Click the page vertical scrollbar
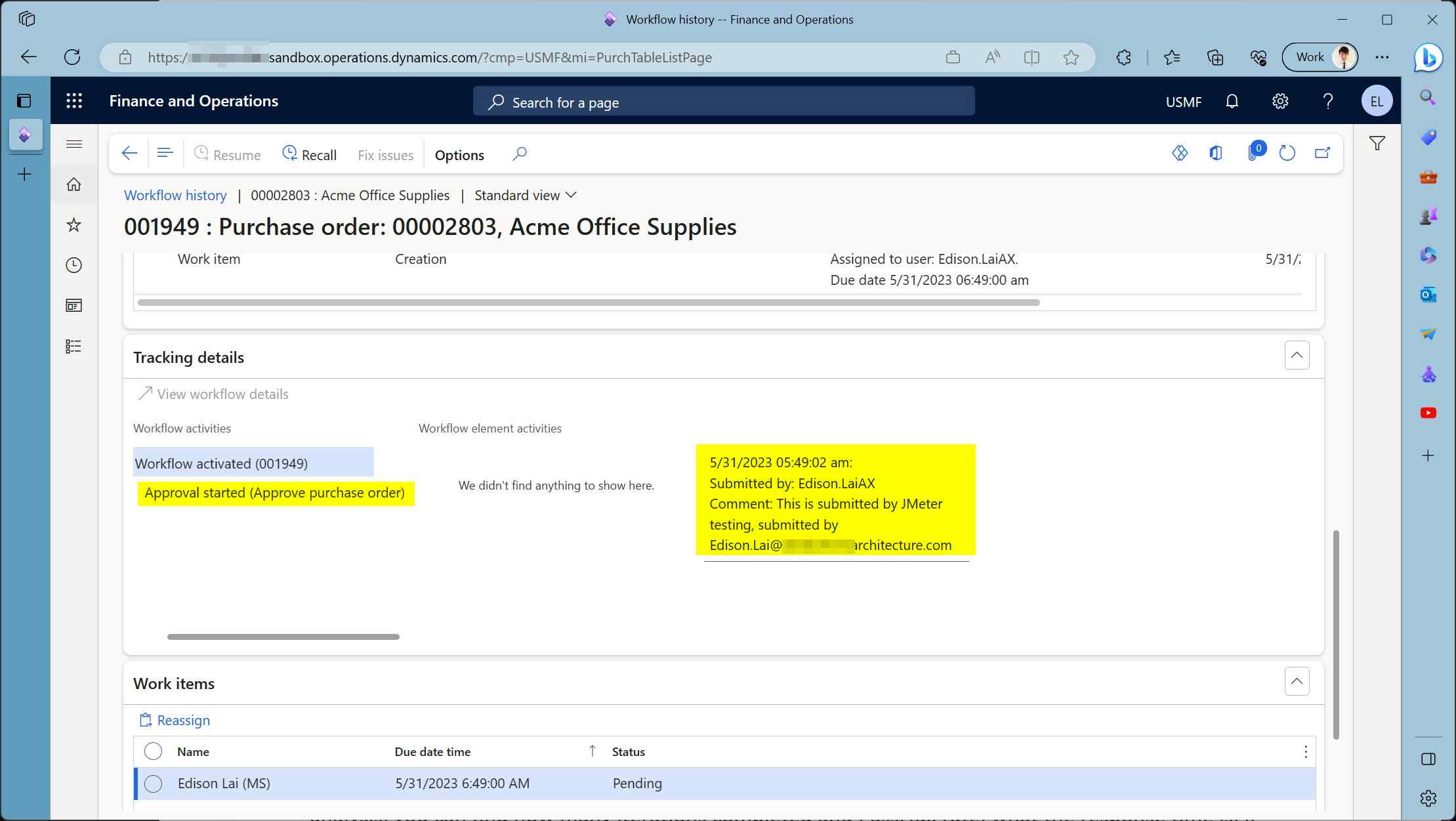The image size is (1456, 821). click(x=1336, y=635)
